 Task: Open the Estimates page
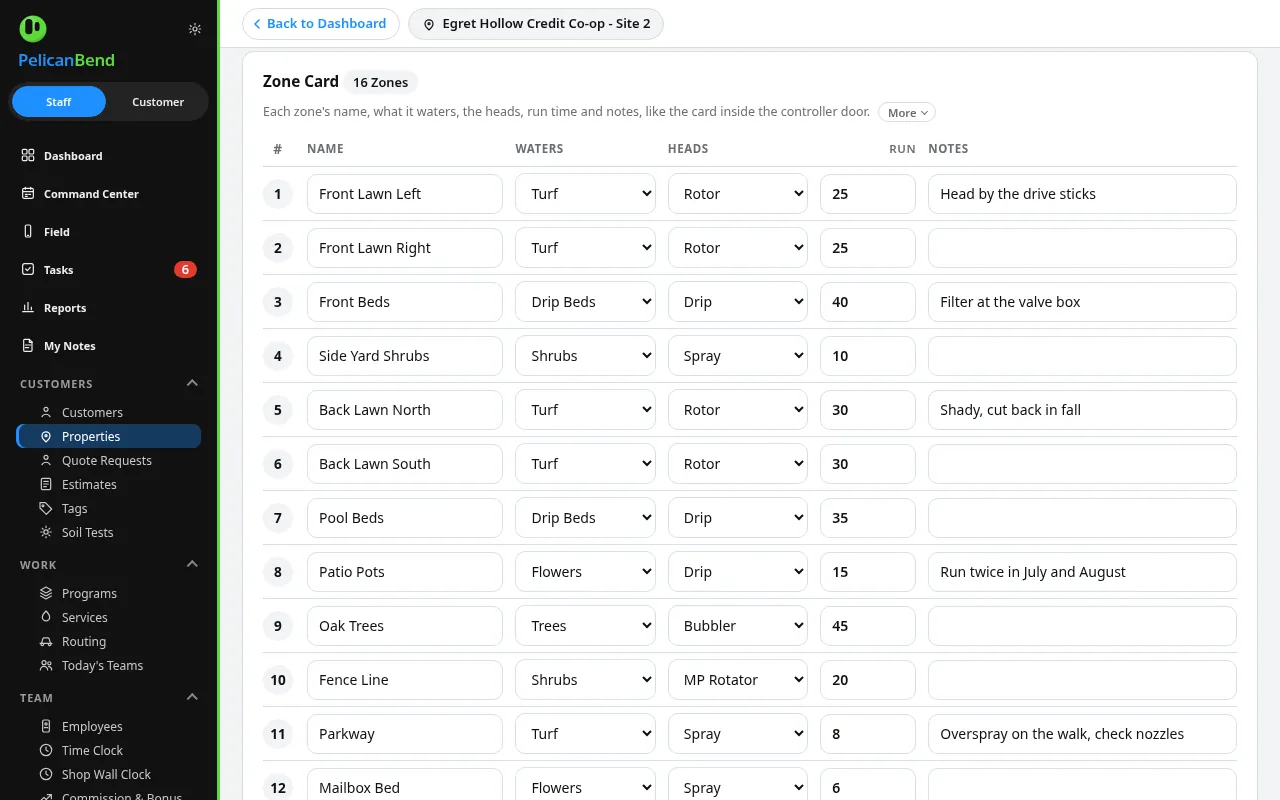[109, 485]
